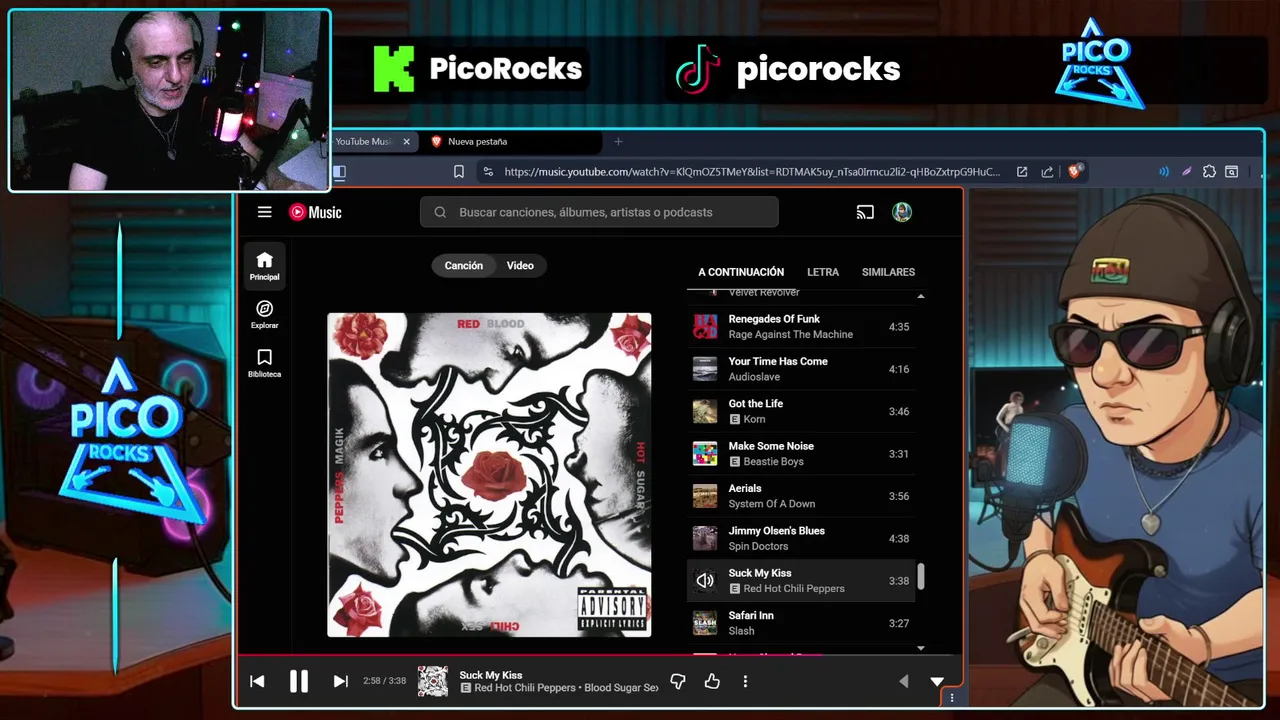Click the 4:35 duration of Renegades Of Funk

899,327
